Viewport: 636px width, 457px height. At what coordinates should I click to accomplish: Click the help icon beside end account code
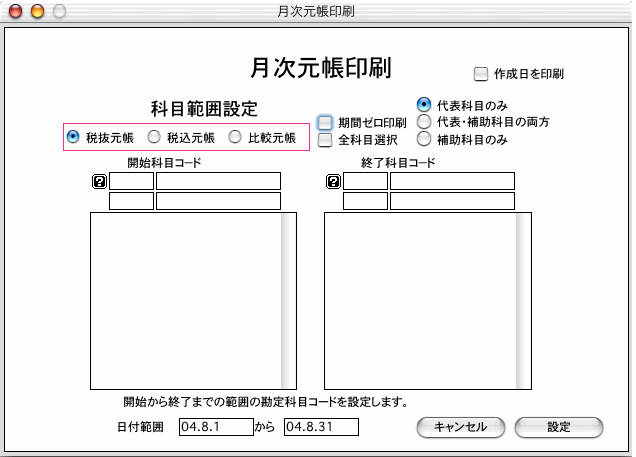point(333,181)
